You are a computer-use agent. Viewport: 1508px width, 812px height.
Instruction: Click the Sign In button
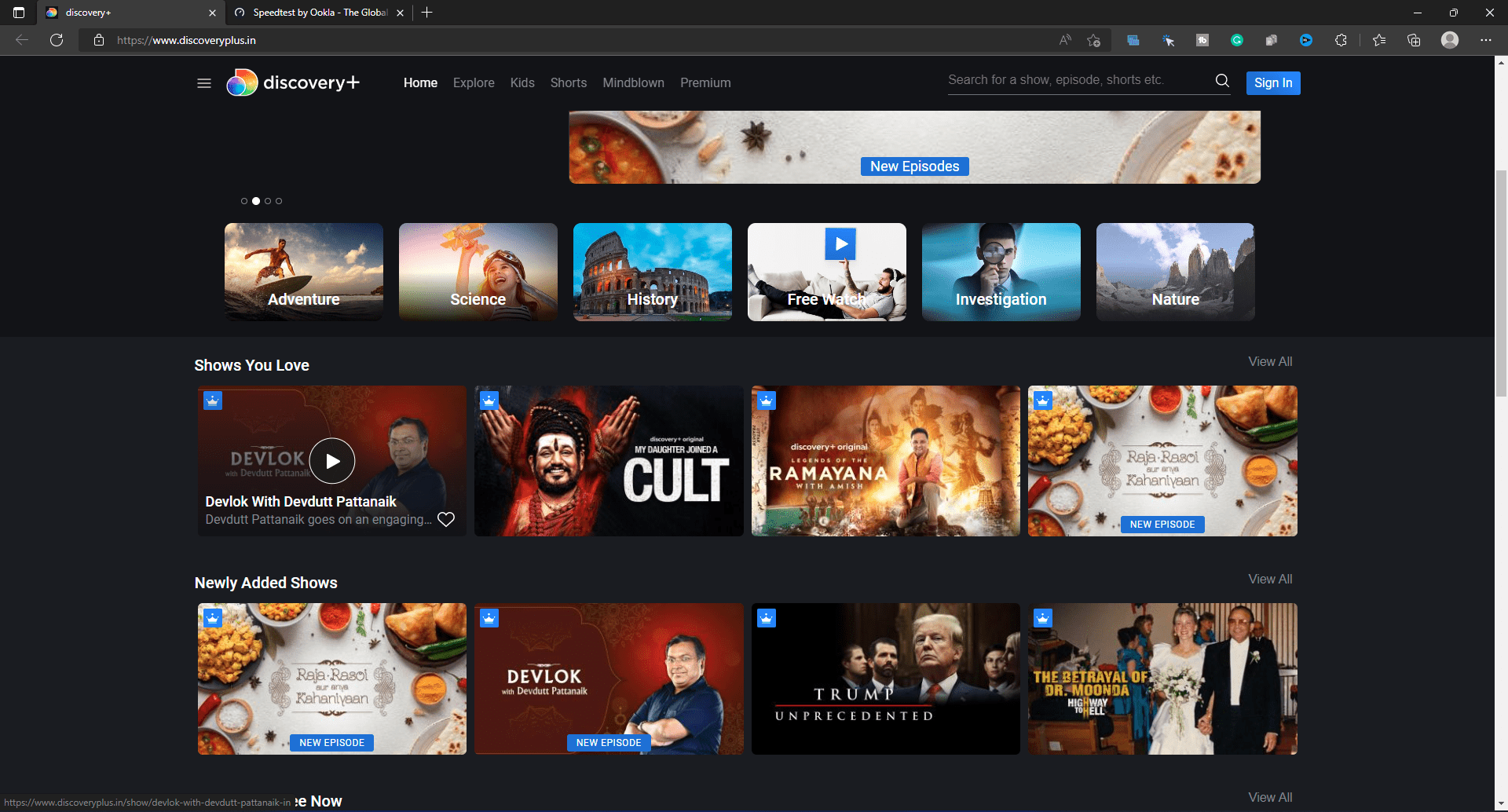[1272, 82]
